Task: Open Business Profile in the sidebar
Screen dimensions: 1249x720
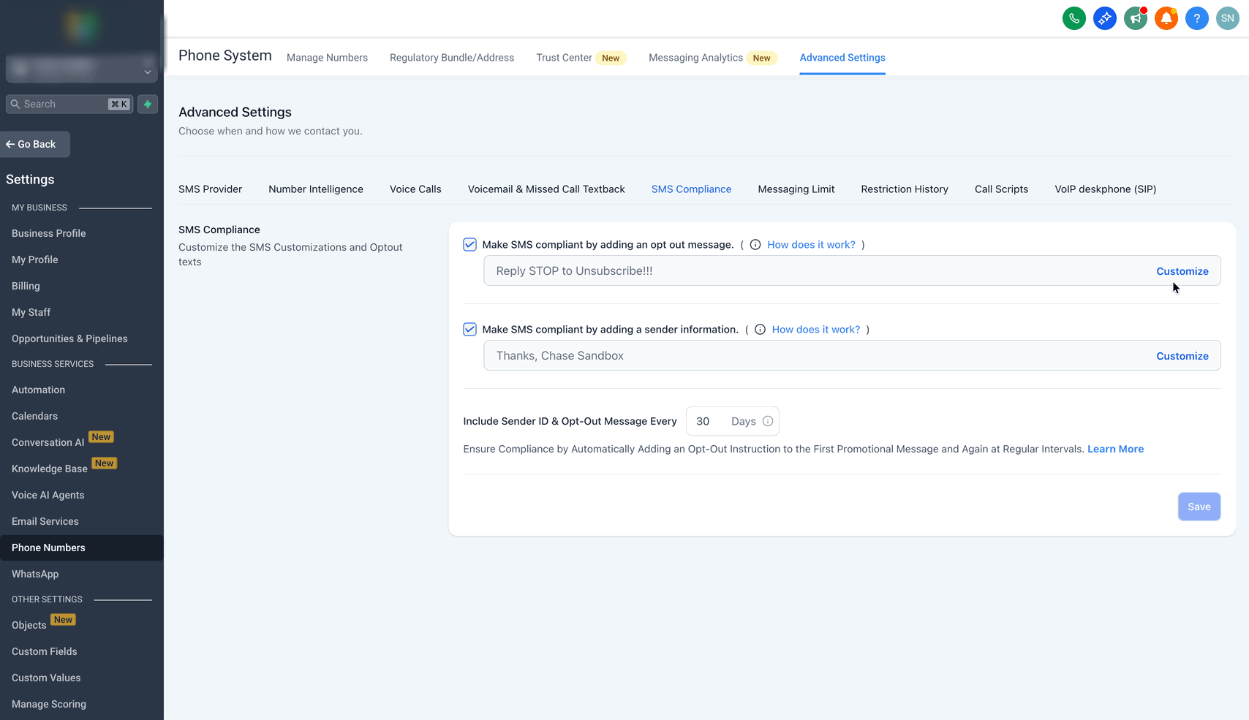Action: click(x=49, y=233)
